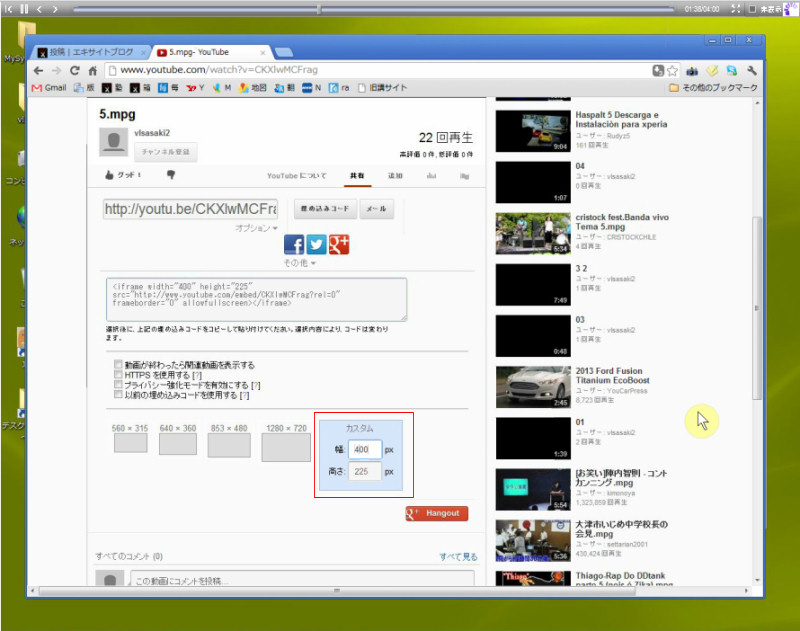Click the flag report icon
The image size is (800, 631).
[x=464, y=176]
